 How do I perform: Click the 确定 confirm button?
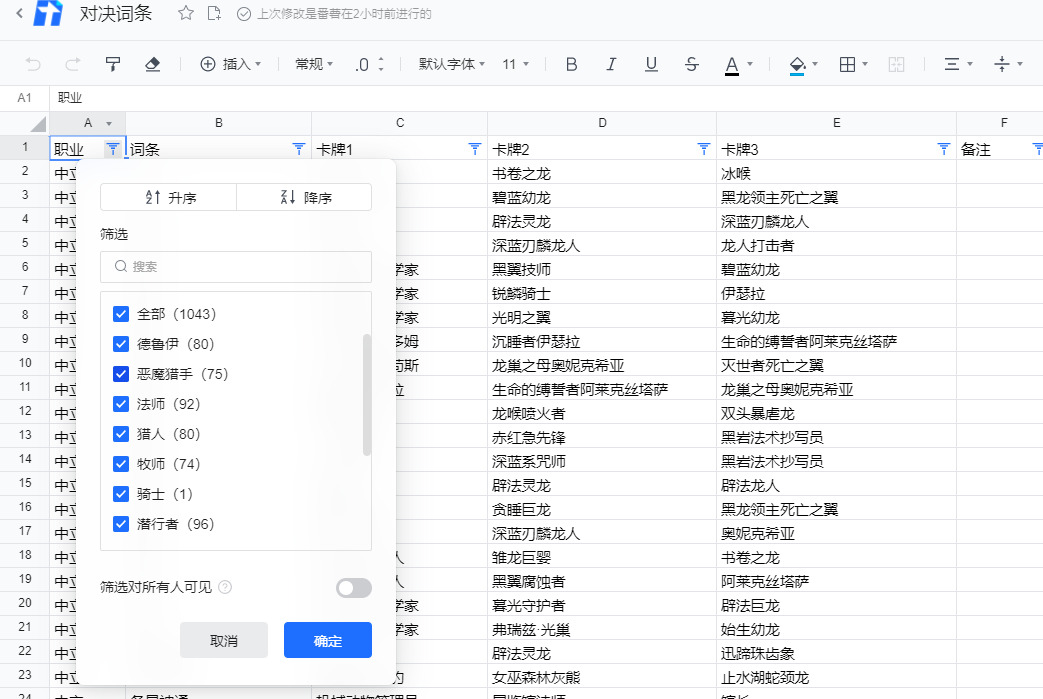point(328,640)
